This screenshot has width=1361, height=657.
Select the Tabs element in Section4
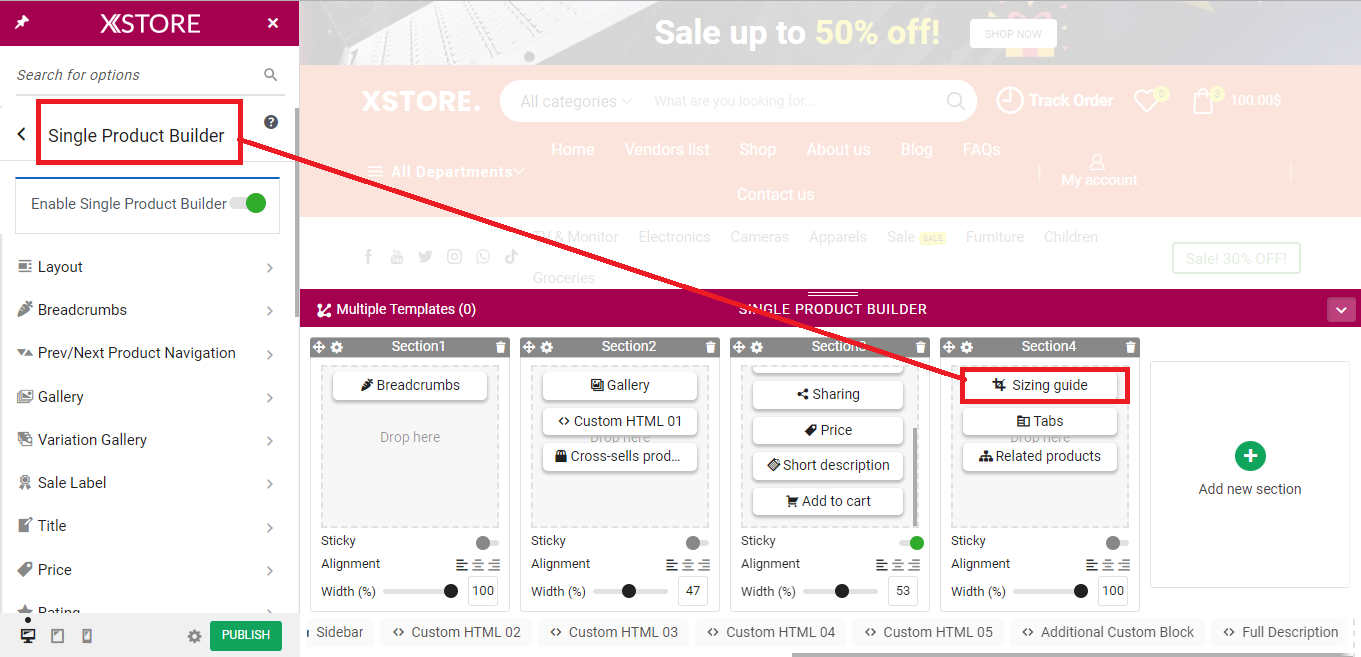coord(1040,421)
